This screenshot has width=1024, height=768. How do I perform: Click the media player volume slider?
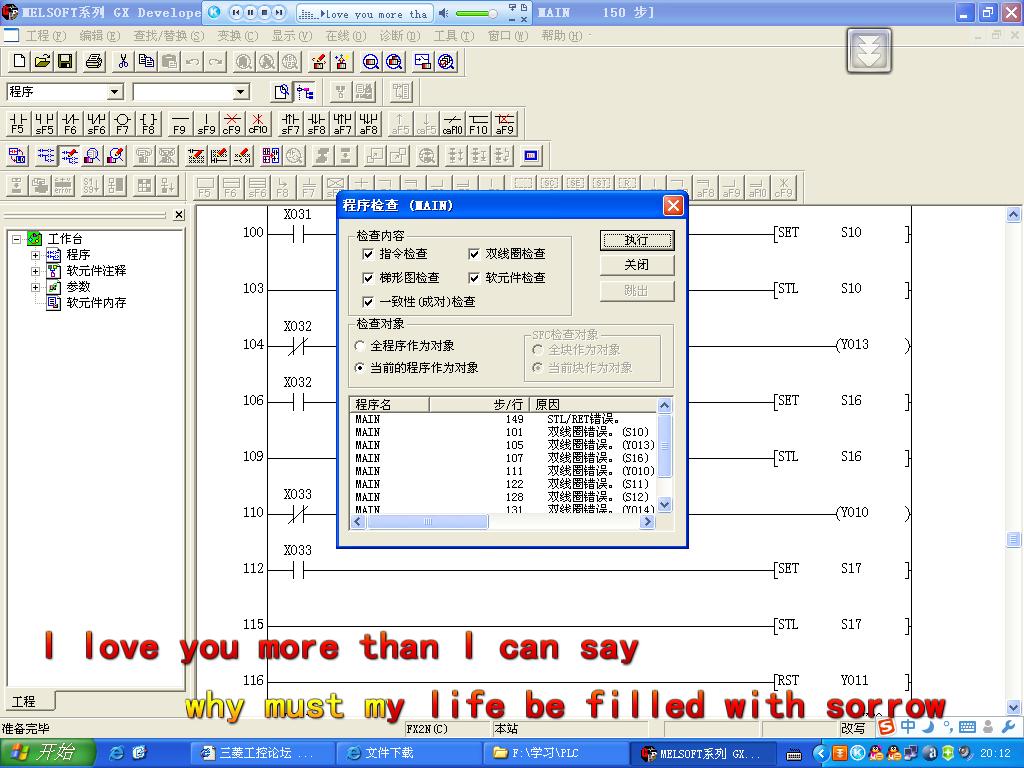[x=477, y=13]
